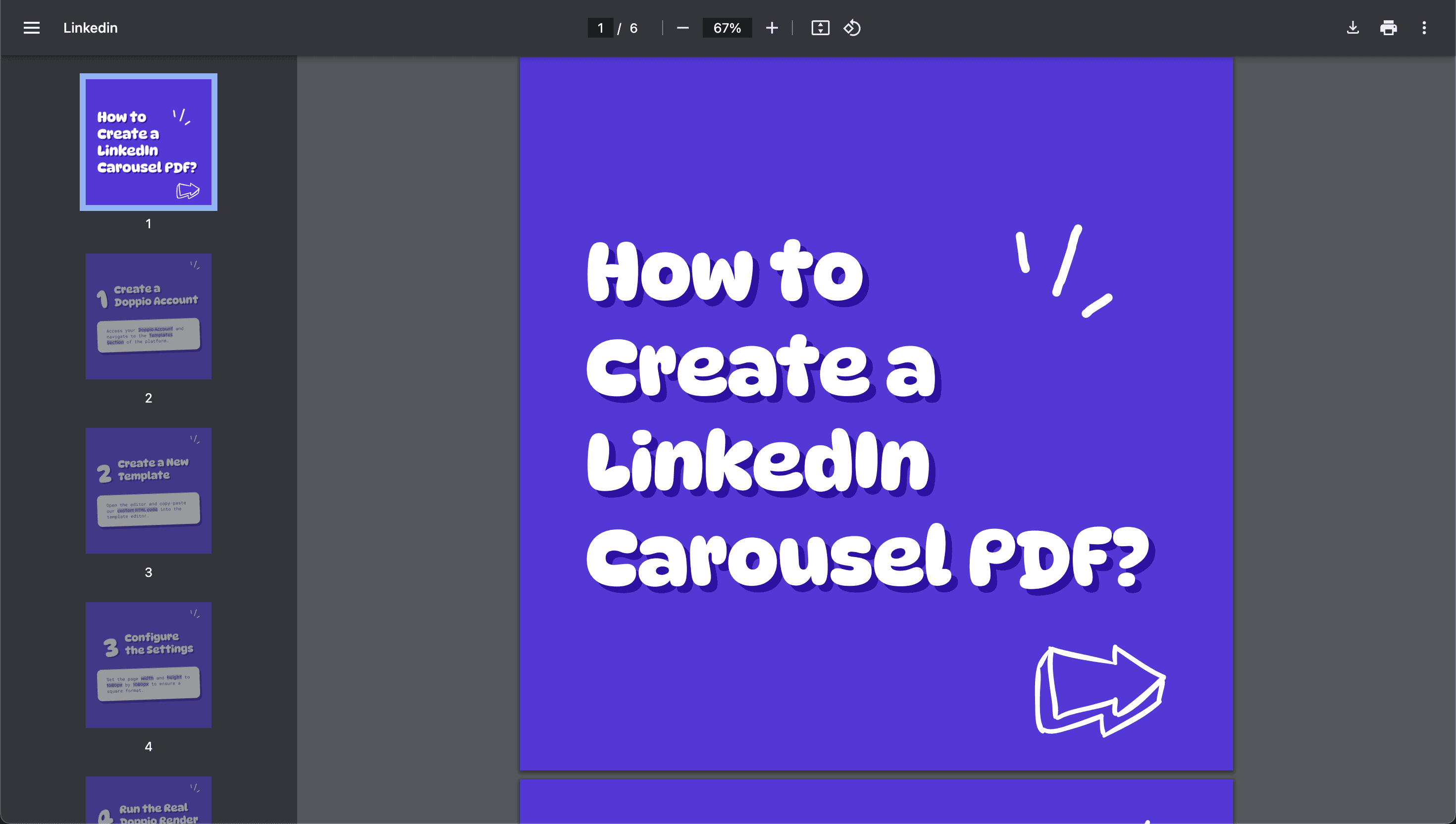Click the fit to page icon
This screenshot has width=1456, height=824.
click(x=820, y=28)
